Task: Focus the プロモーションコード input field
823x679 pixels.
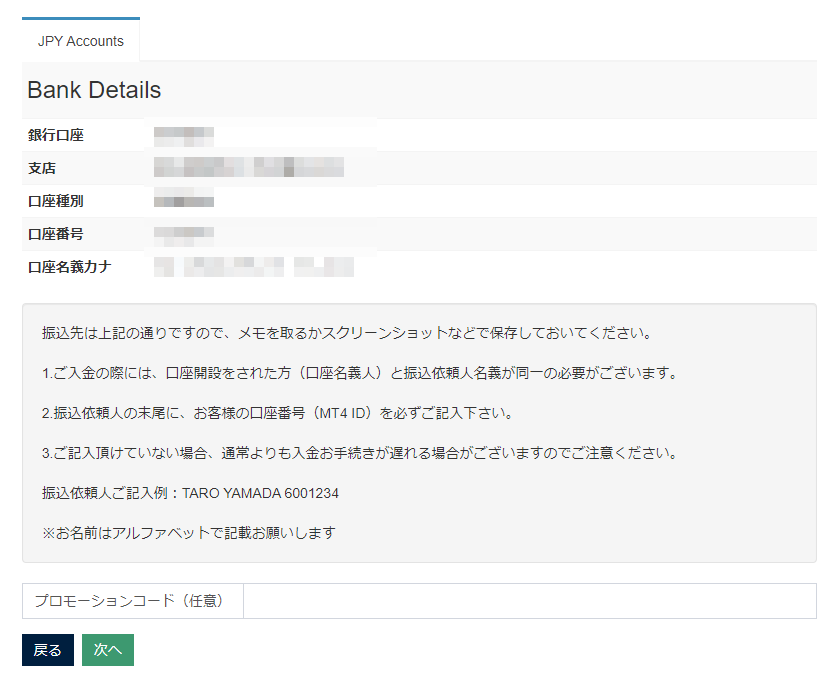Action: [530, 601]
